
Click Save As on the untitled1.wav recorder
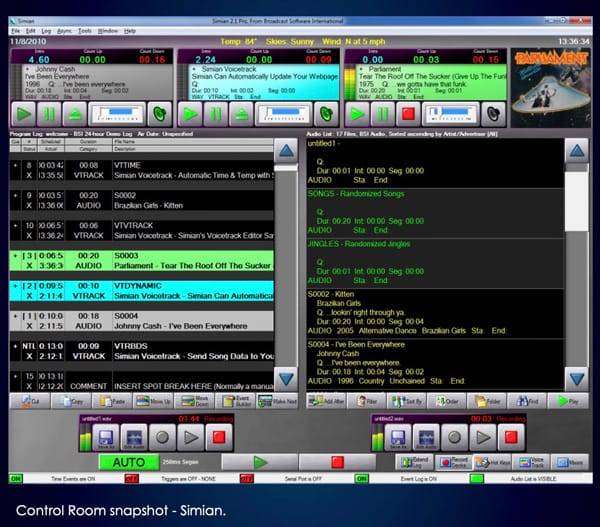click(x=106, y=437)
